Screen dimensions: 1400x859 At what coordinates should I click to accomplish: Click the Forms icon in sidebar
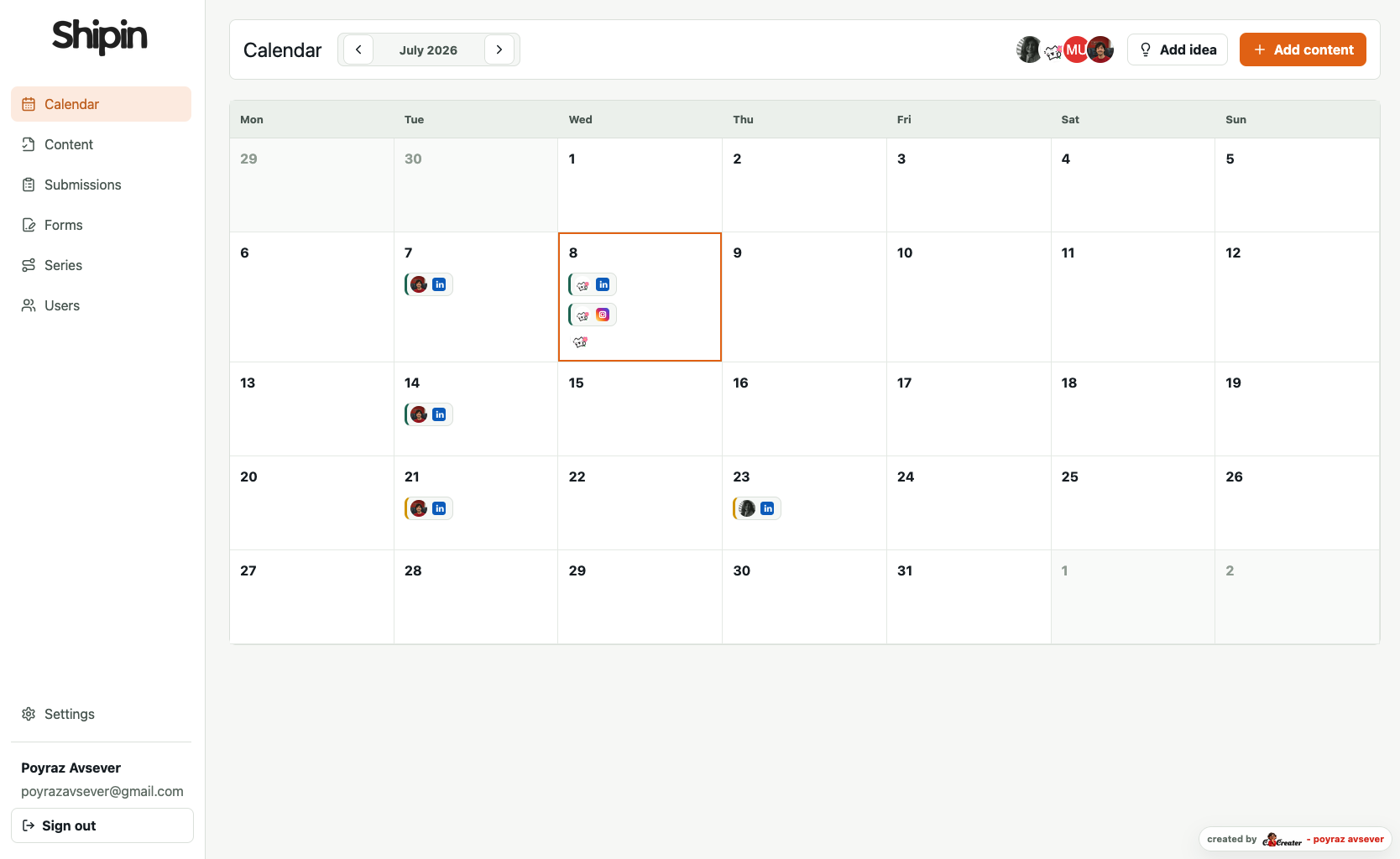[29, 225]
